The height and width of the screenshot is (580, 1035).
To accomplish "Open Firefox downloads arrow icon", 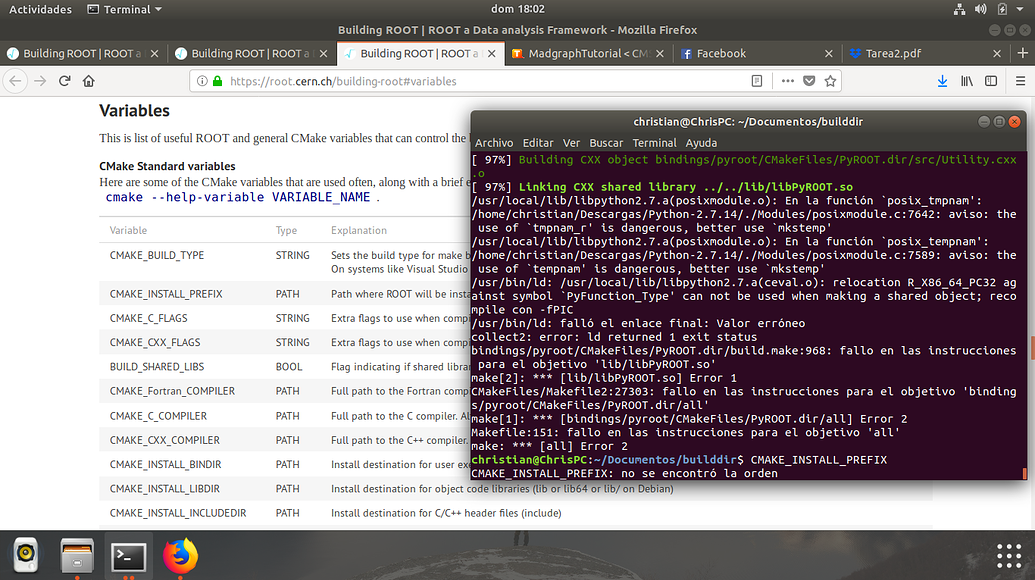I will (943, 81).
